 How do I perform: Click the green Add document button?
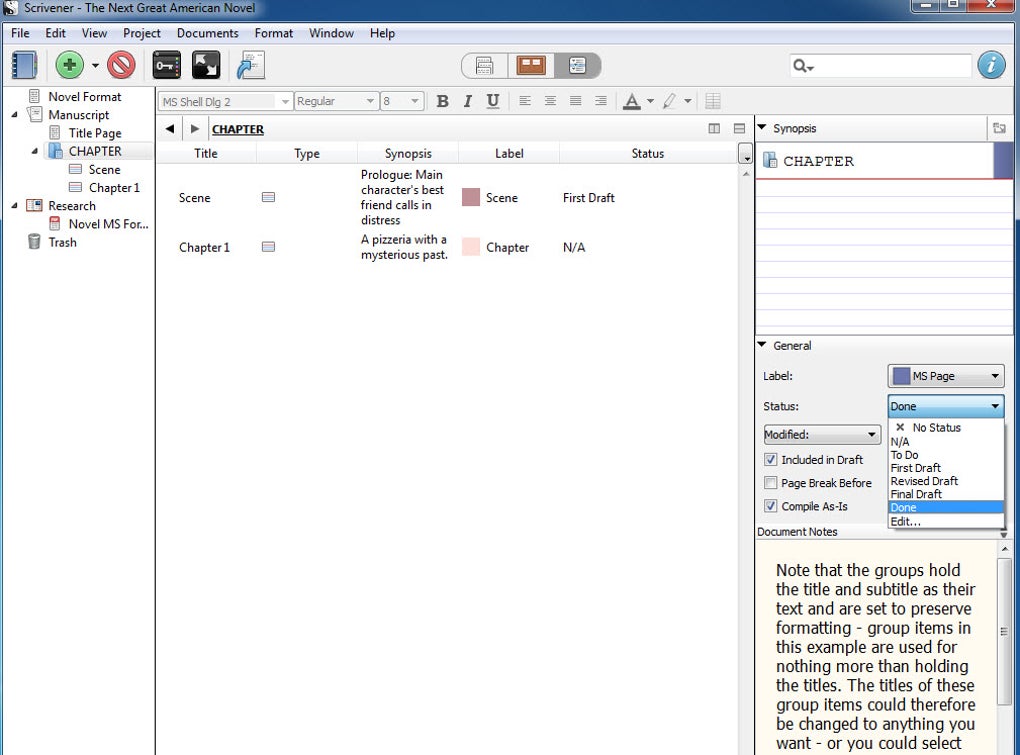click(x=70, y=65)
